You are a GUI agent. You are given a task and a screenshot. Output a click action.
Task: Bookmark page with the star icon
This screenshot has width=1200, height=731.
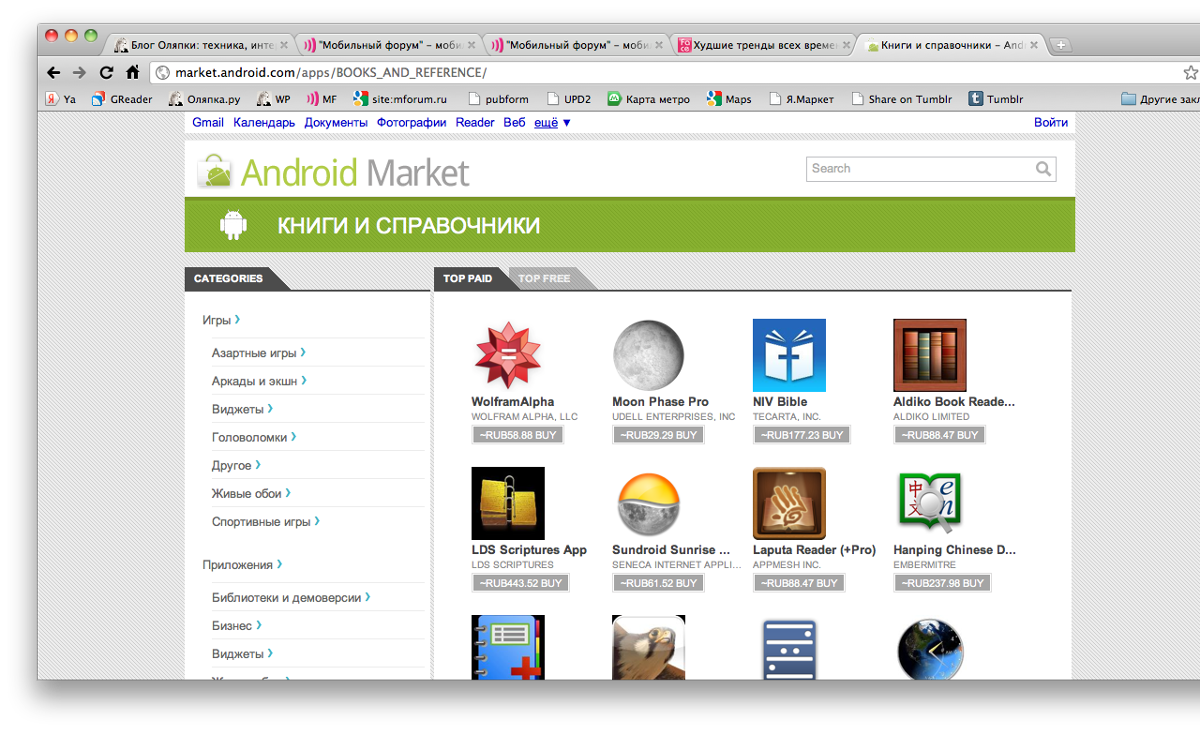point(1190,73)
